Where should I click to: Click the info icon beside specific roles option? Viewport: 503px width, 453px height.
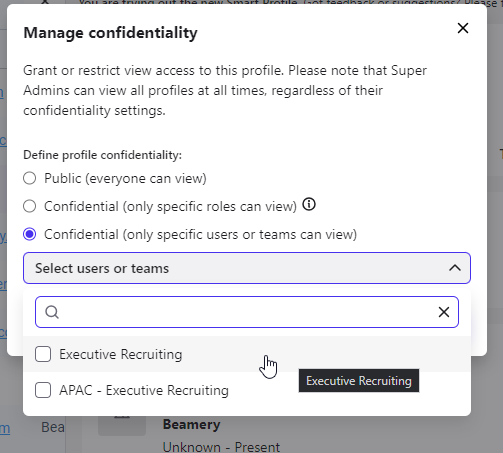[x=309, y=204]
